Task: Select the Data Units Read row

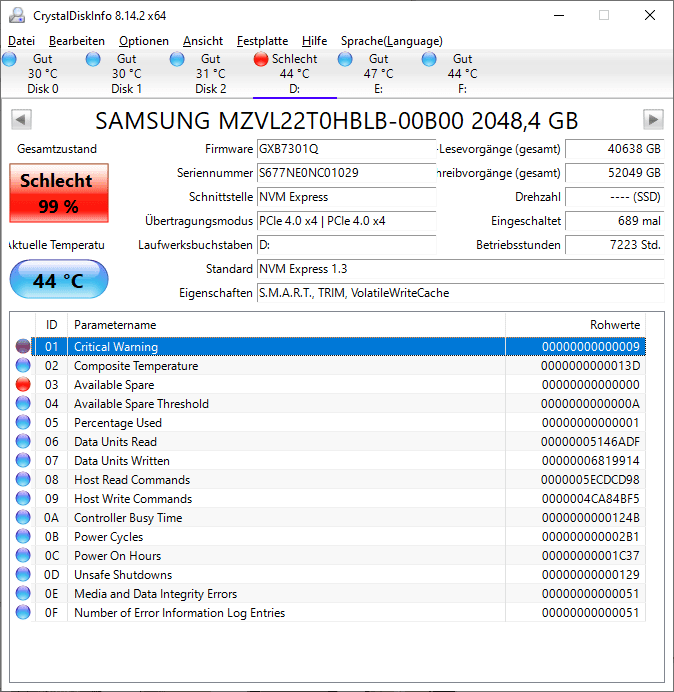Action: tap(328, 442)
